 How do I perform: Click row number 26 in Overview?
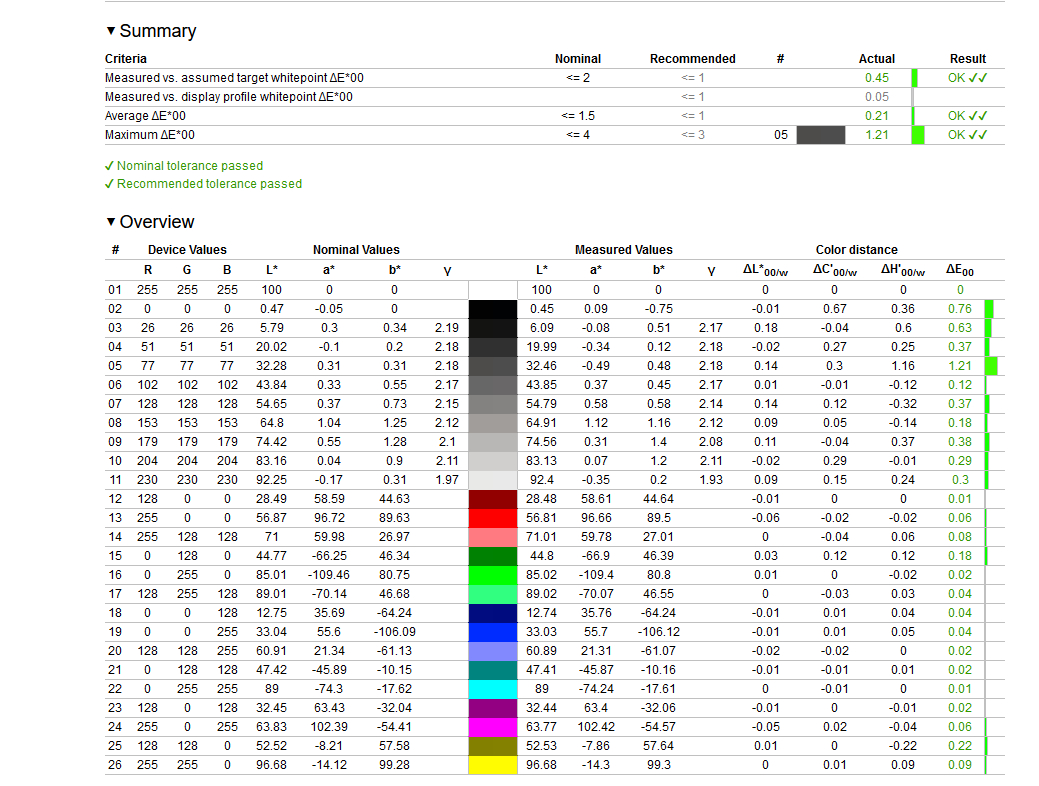pyautogui.click(x=115, y=765)
